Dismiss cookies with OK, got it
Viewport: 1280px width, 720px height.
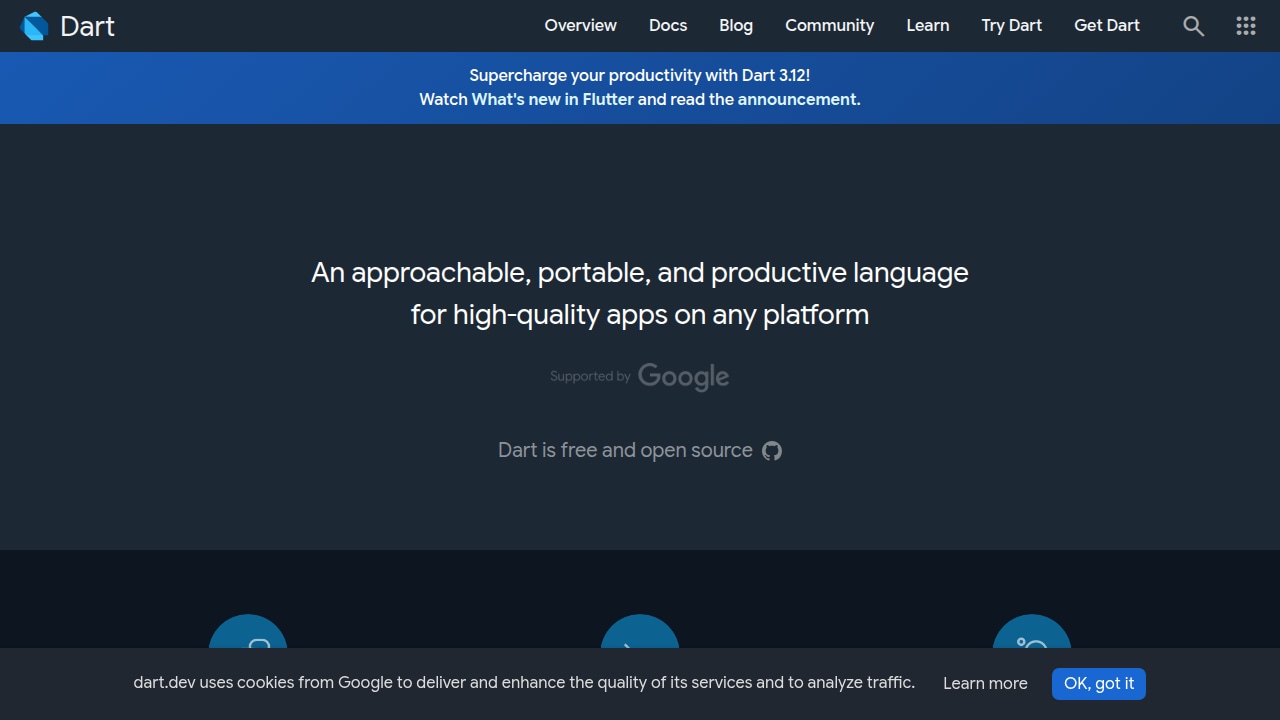click(x=1099, y=684)
